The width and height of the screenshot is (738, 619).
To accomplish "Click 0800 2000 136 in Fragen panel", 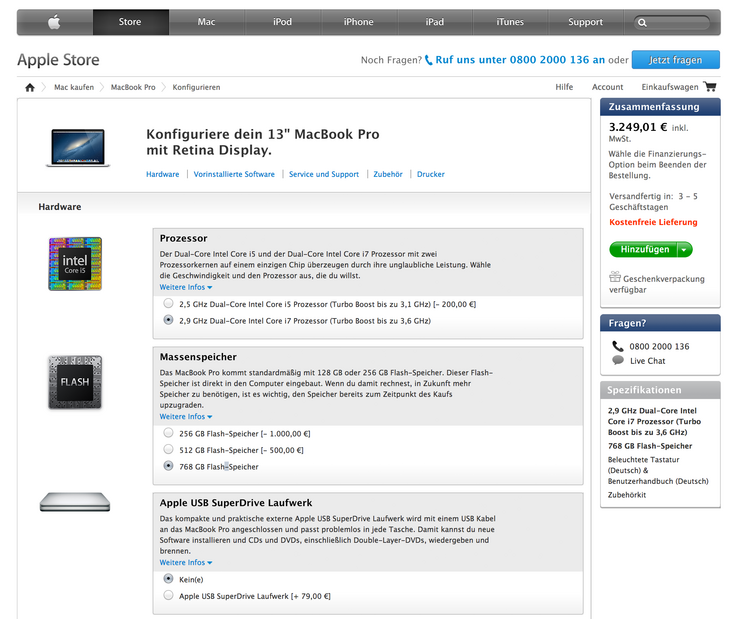I will pyautogui.click(x=659, y=346).
